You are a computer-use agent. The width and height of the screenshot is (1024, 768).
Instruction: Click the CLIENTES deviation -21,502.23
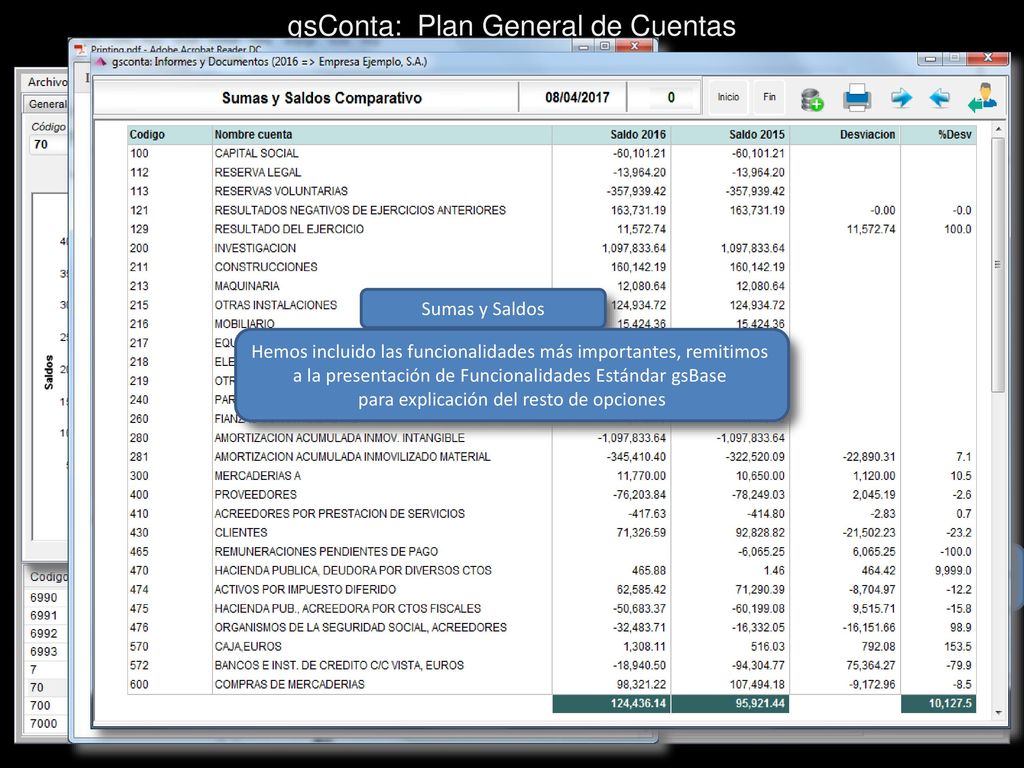pos(869,532)
